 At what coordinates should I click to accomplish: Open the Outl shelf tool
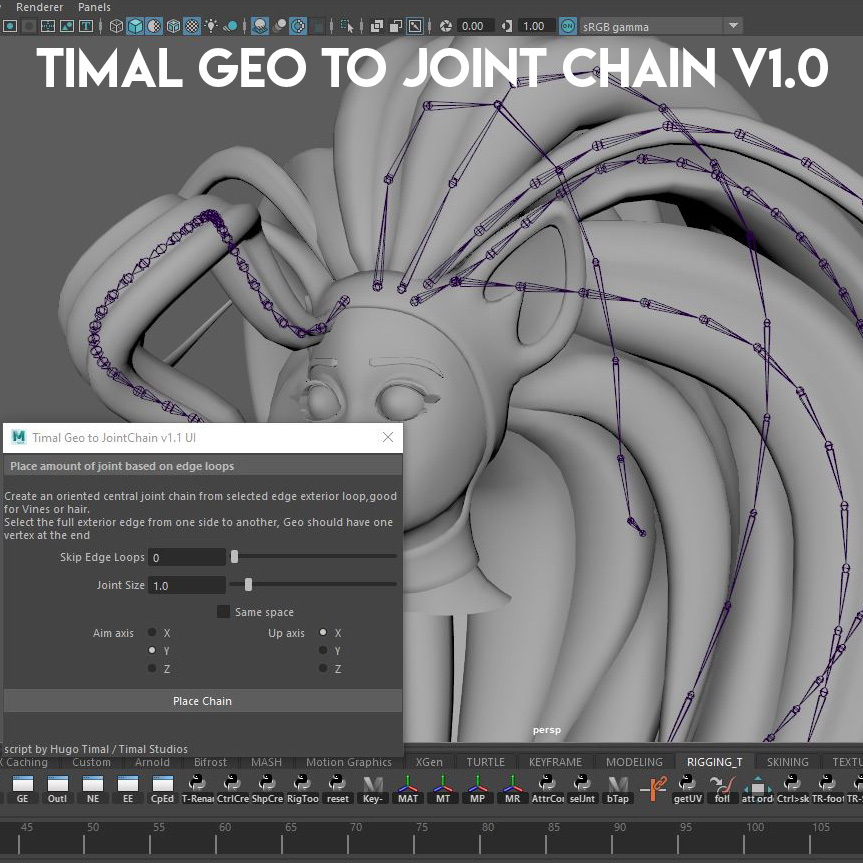[57, 789]
